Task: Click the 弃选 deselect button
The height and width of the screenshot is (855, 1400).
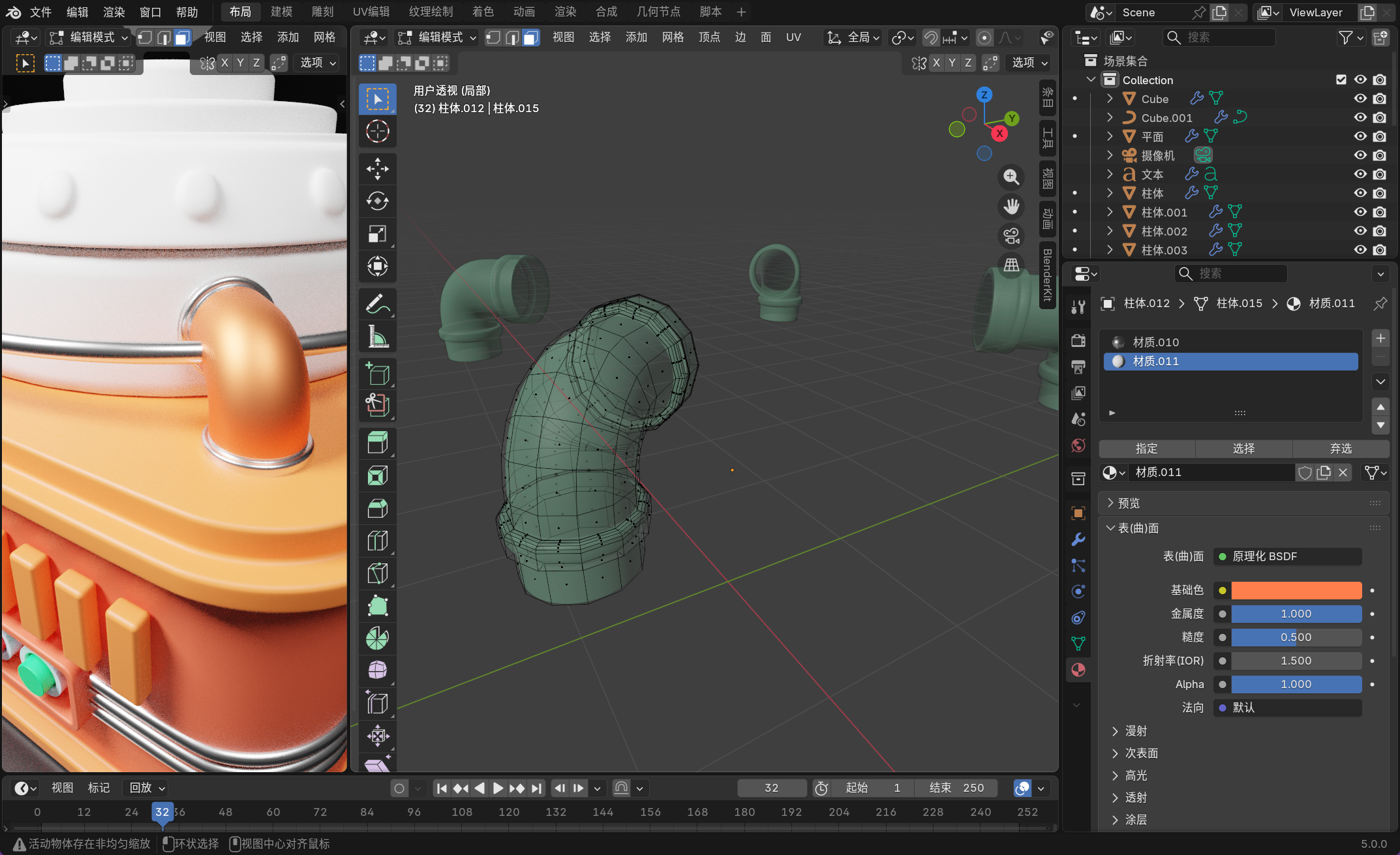Action: (x=1341, y=449)
